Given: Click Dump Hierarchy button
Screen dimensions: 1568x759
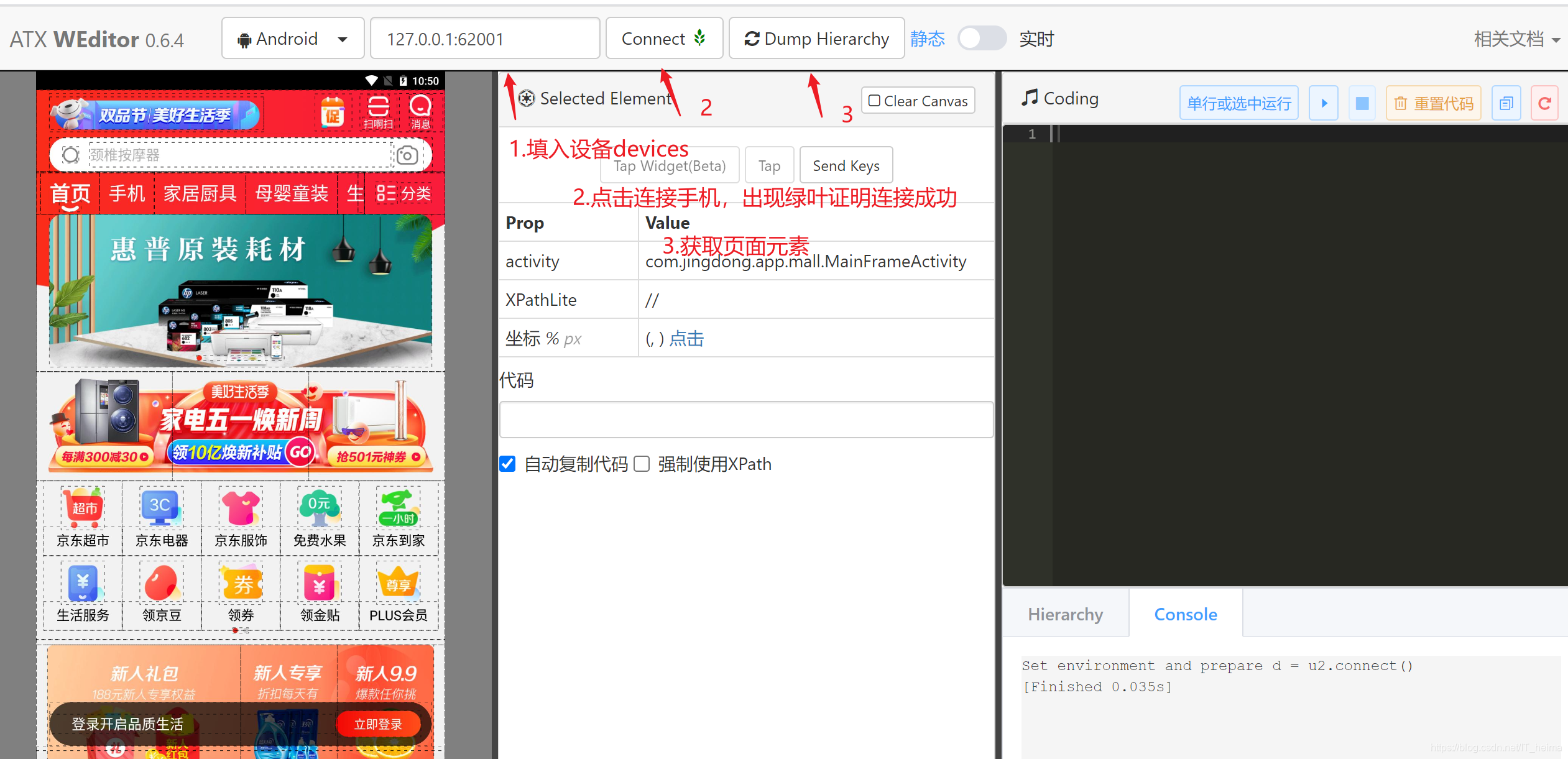Looking at the screenshot, I should (816, 39).
